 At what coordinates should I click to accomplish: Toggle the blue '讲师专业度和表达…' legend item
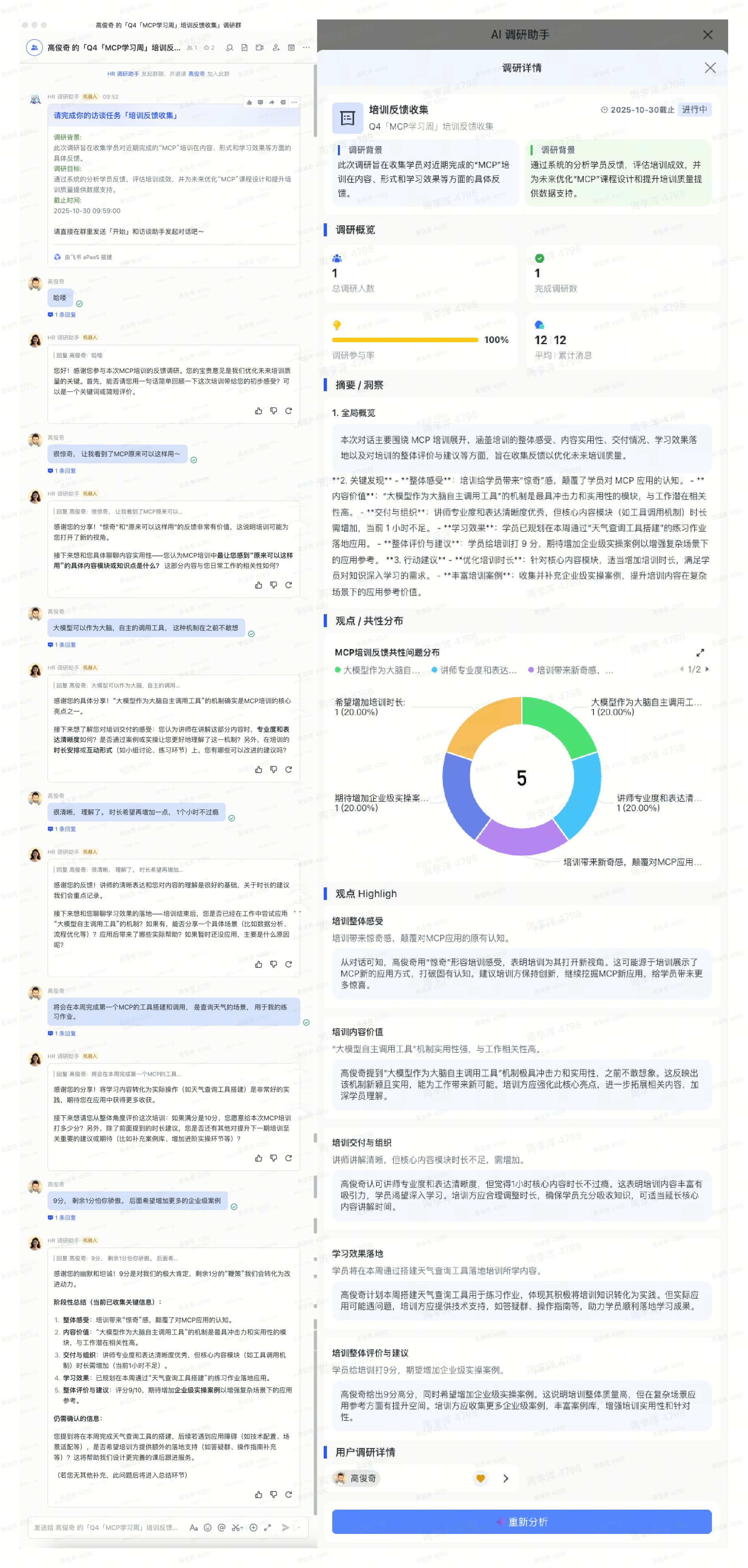click(475, 670)
